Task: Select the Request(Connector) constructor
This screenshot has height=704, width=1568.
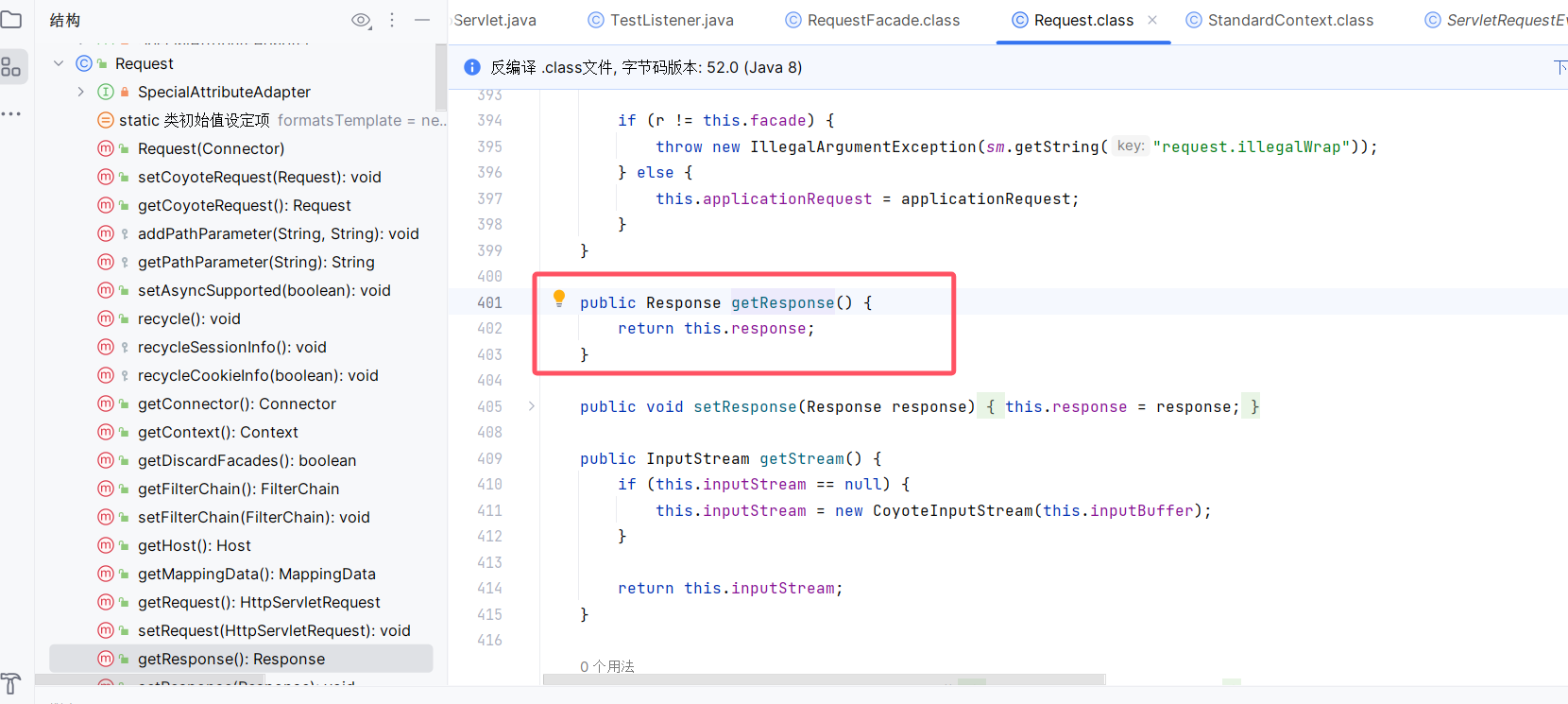Action: click(211, 148)
